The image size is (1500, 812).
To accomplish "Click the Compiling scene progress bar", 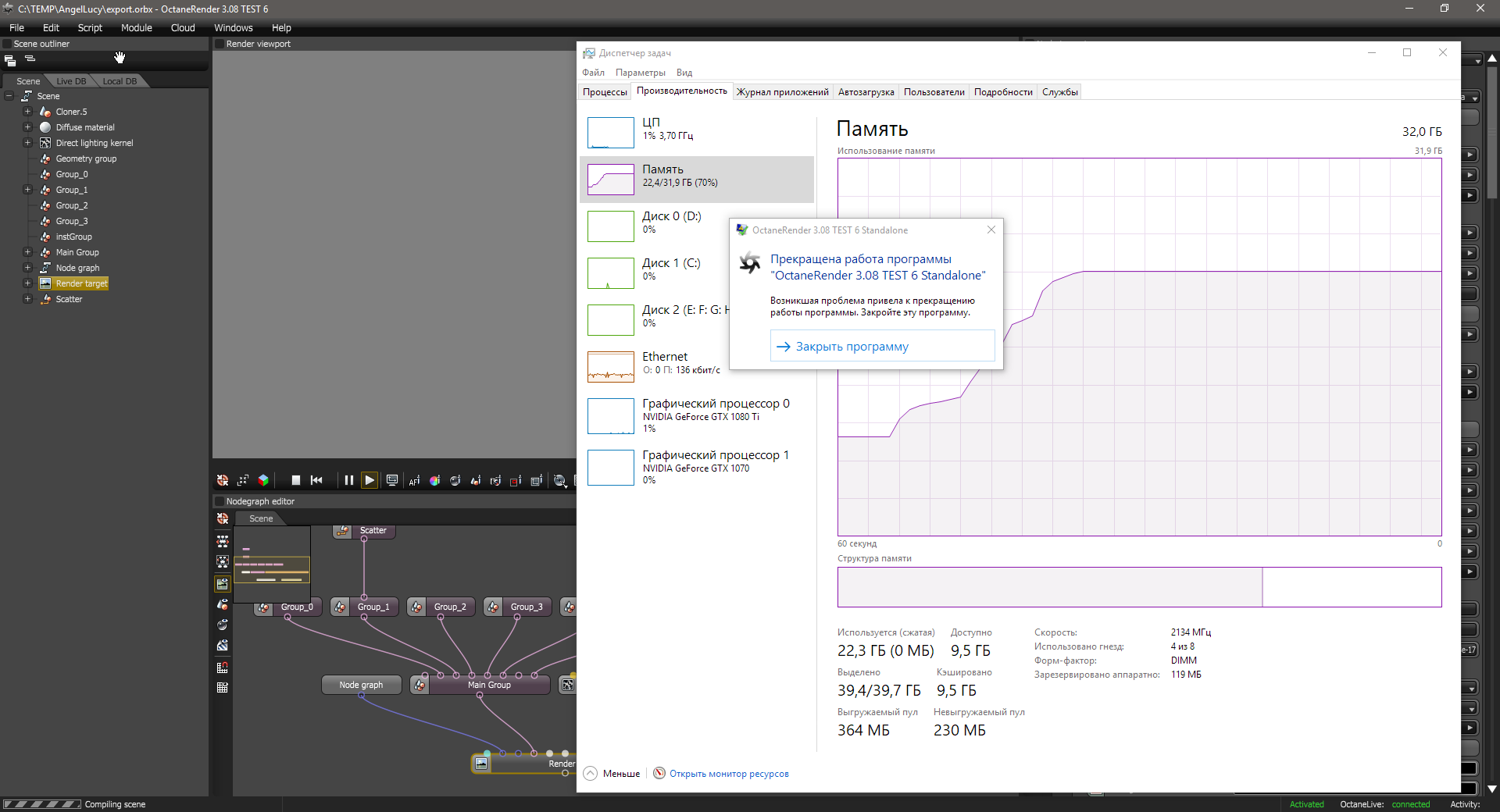I will point(42,804).
